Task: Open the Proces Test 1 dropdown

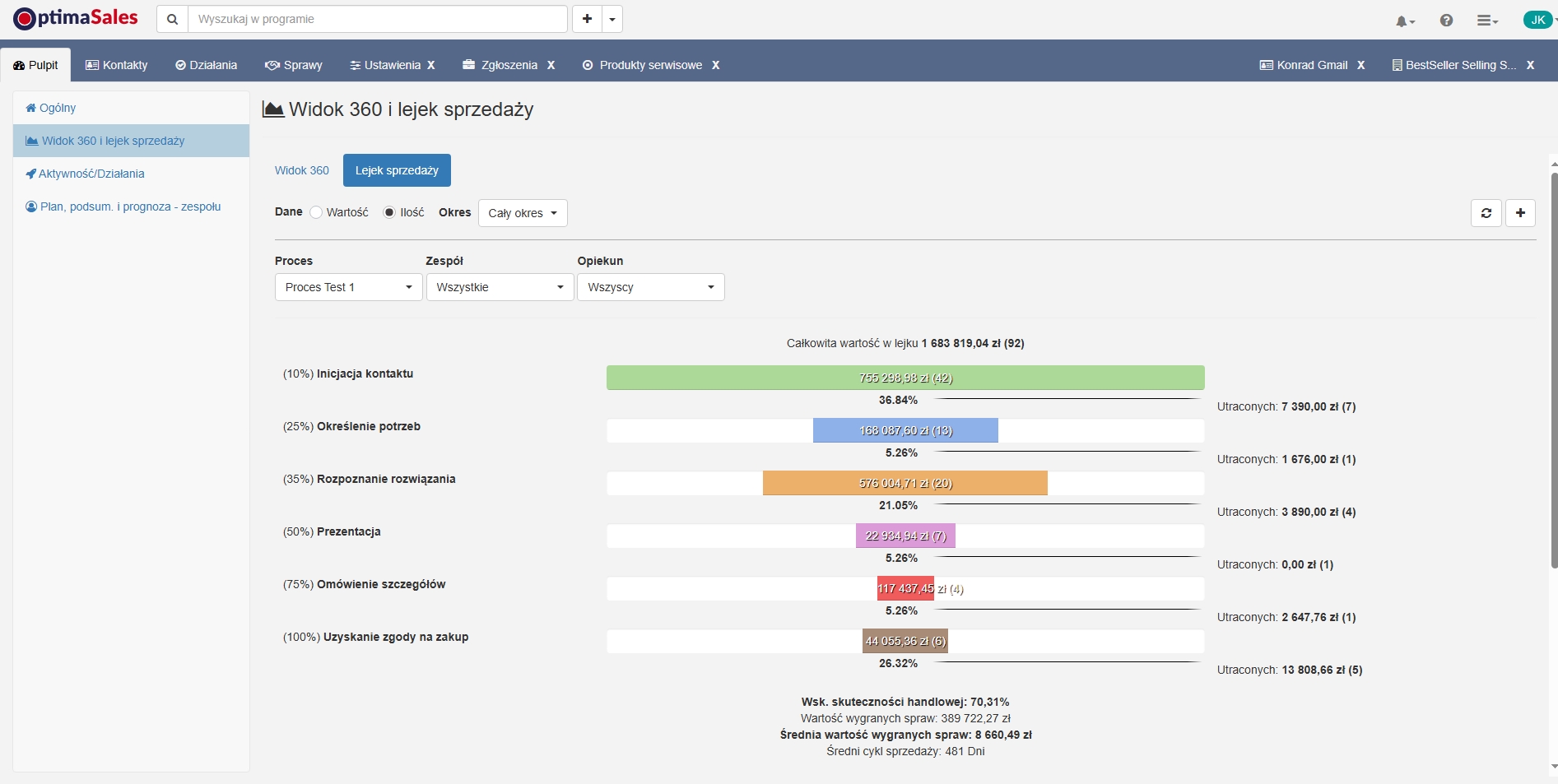Action: (347, 287)
